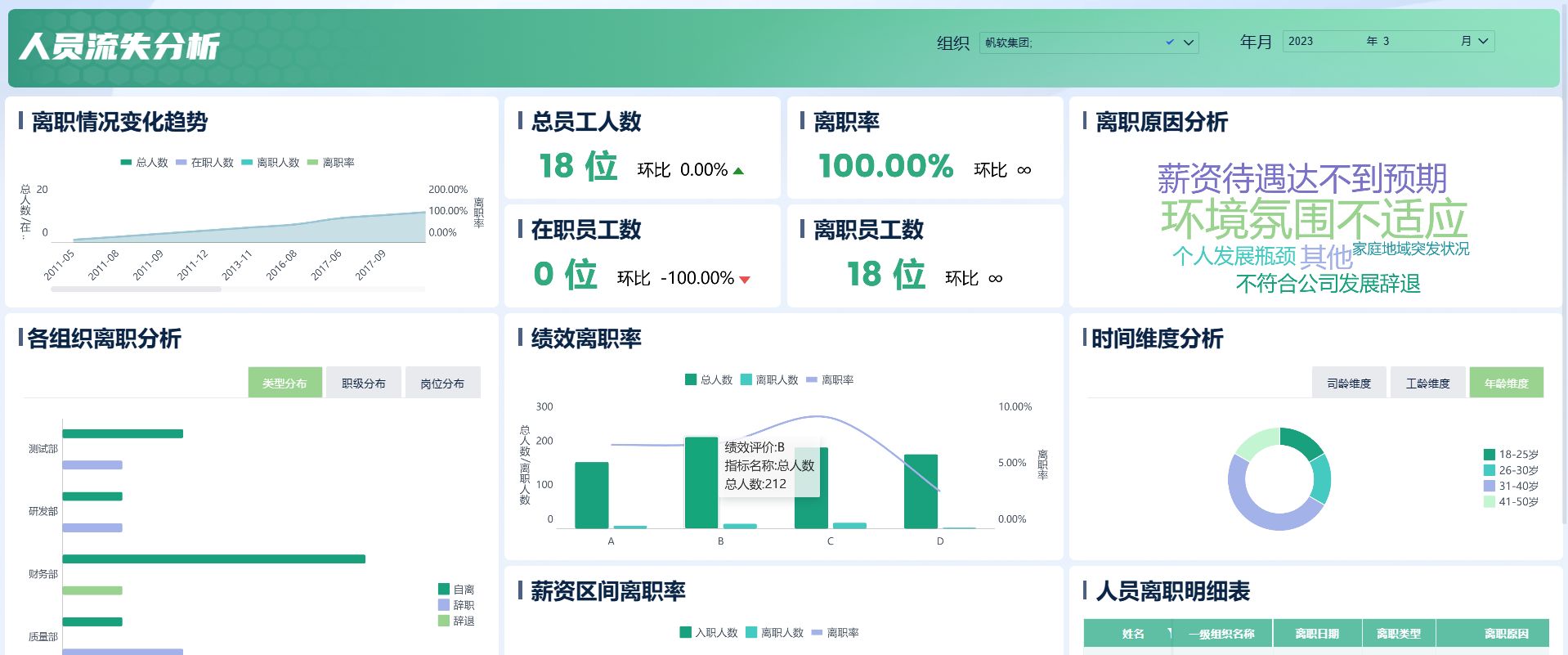
Task: Toggle 离职率 legend in 绩效离职率 chart
Action: coord(830,379)
